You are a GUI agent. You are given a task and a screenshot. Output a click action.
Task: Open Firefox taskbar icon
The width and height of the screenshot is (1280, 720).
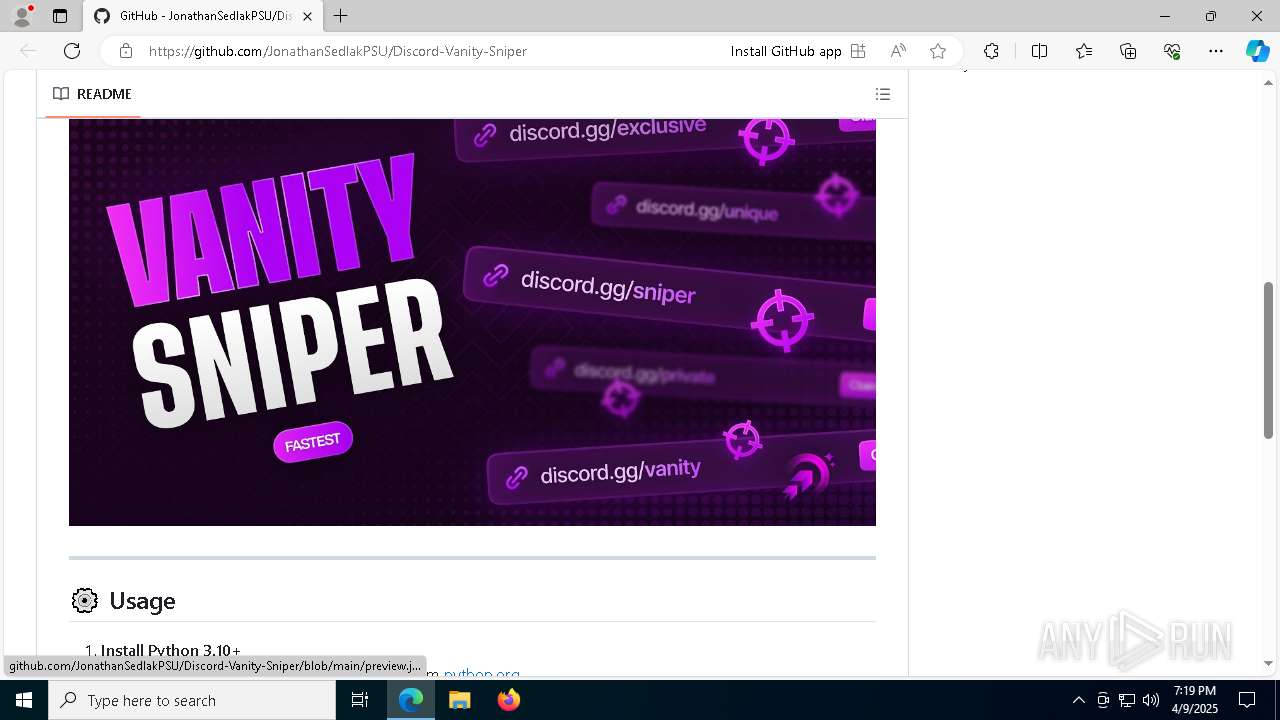pos(509,700)
